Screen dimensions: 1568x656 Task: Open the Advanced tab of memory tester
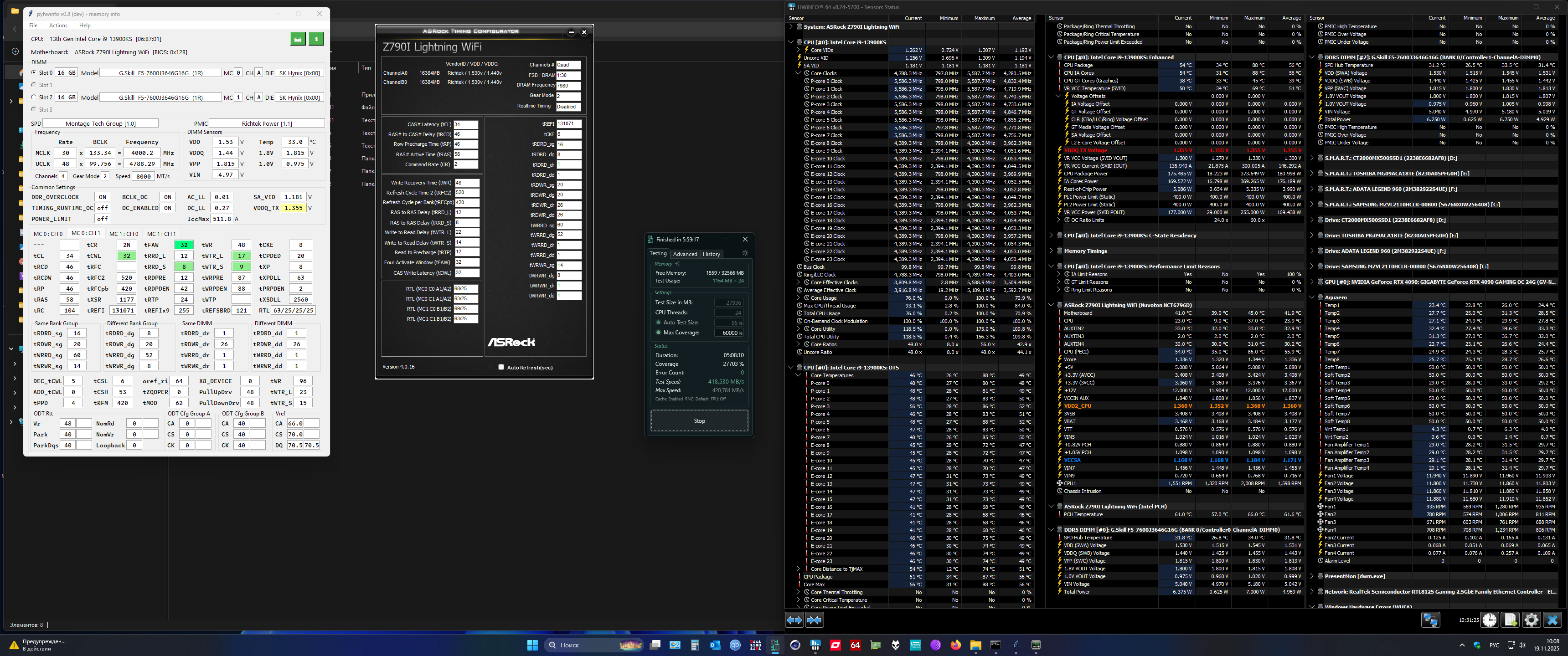pos(685,254)
